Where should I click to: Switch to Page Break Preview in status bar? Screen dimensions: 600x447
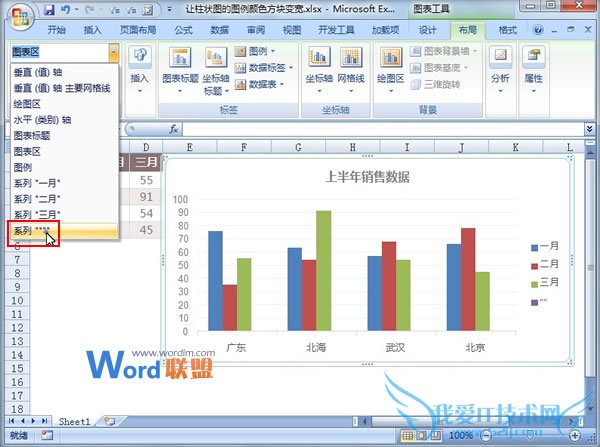[435, 436]
